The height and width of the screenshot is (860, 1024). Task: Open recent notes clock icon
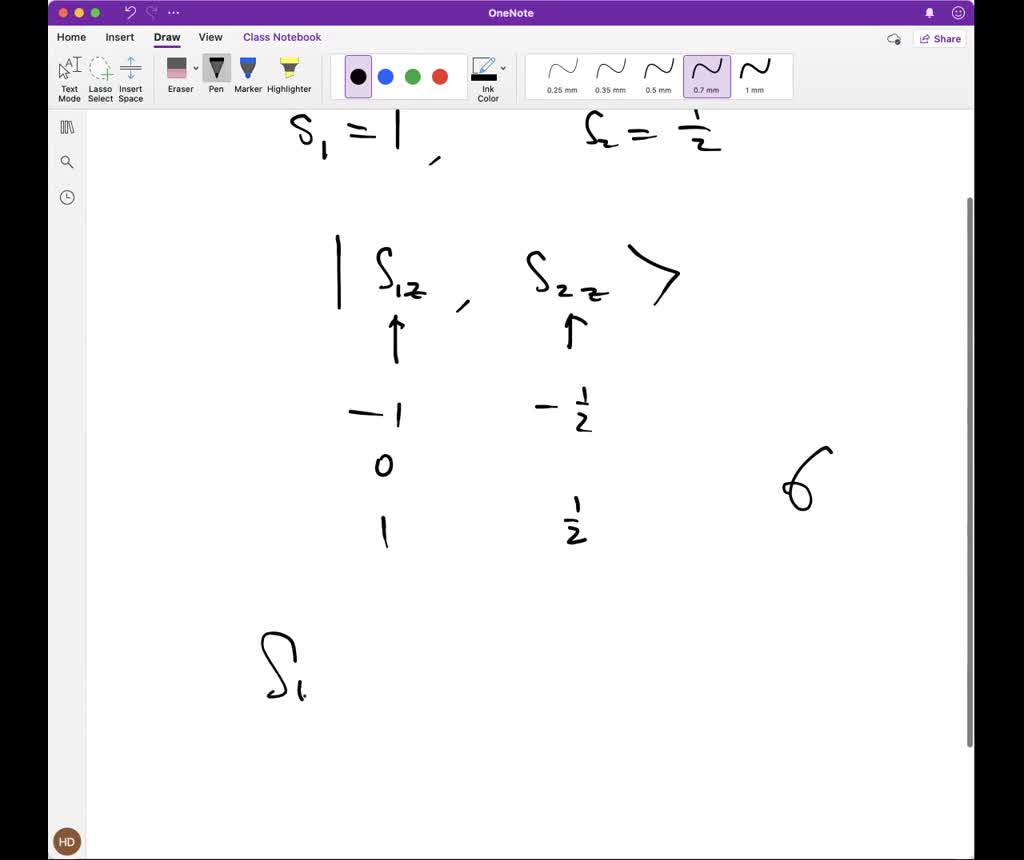(67, 197)
